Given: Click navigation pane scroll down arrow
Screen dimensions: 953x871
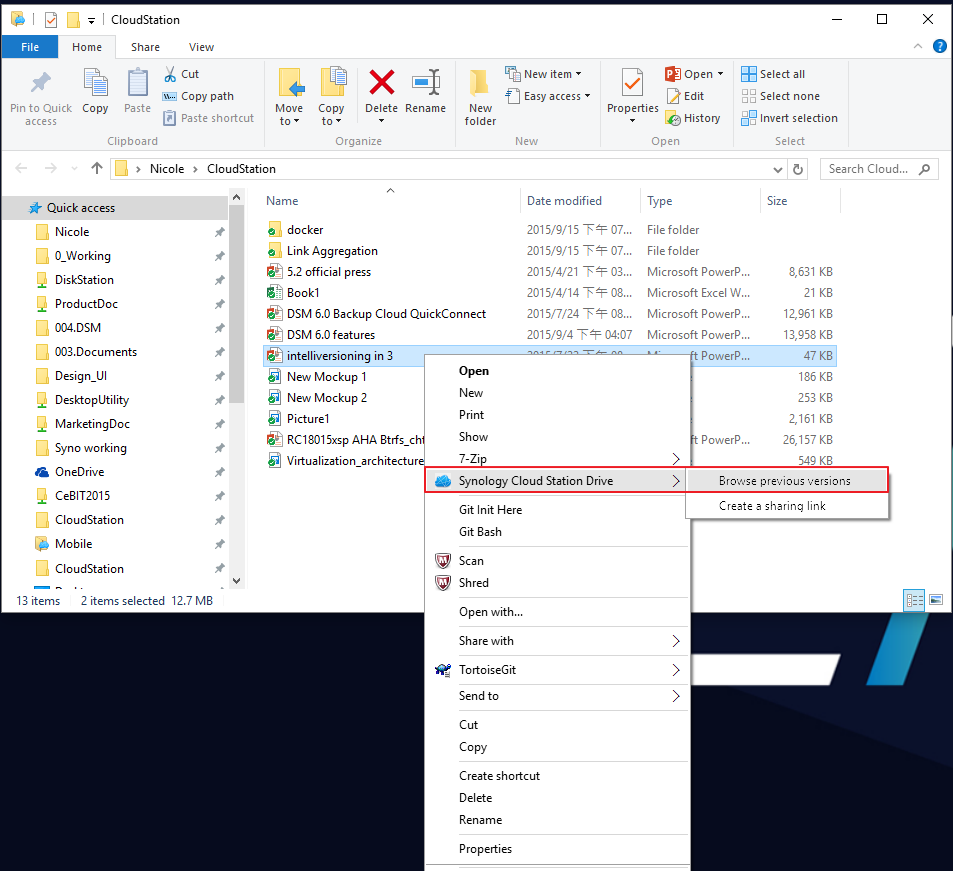Looking at the screenshot, I should click(x=236, y=581).
